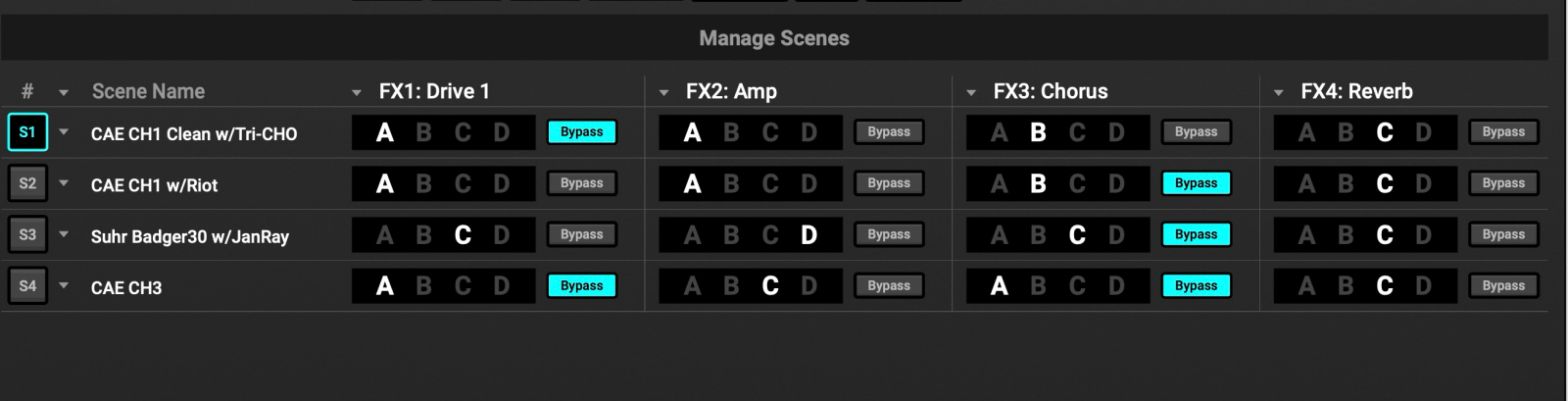Enable FX2 Amp Bypass for scene S4
This screenshot has width=1568, height=401.
tap(889, 286)
